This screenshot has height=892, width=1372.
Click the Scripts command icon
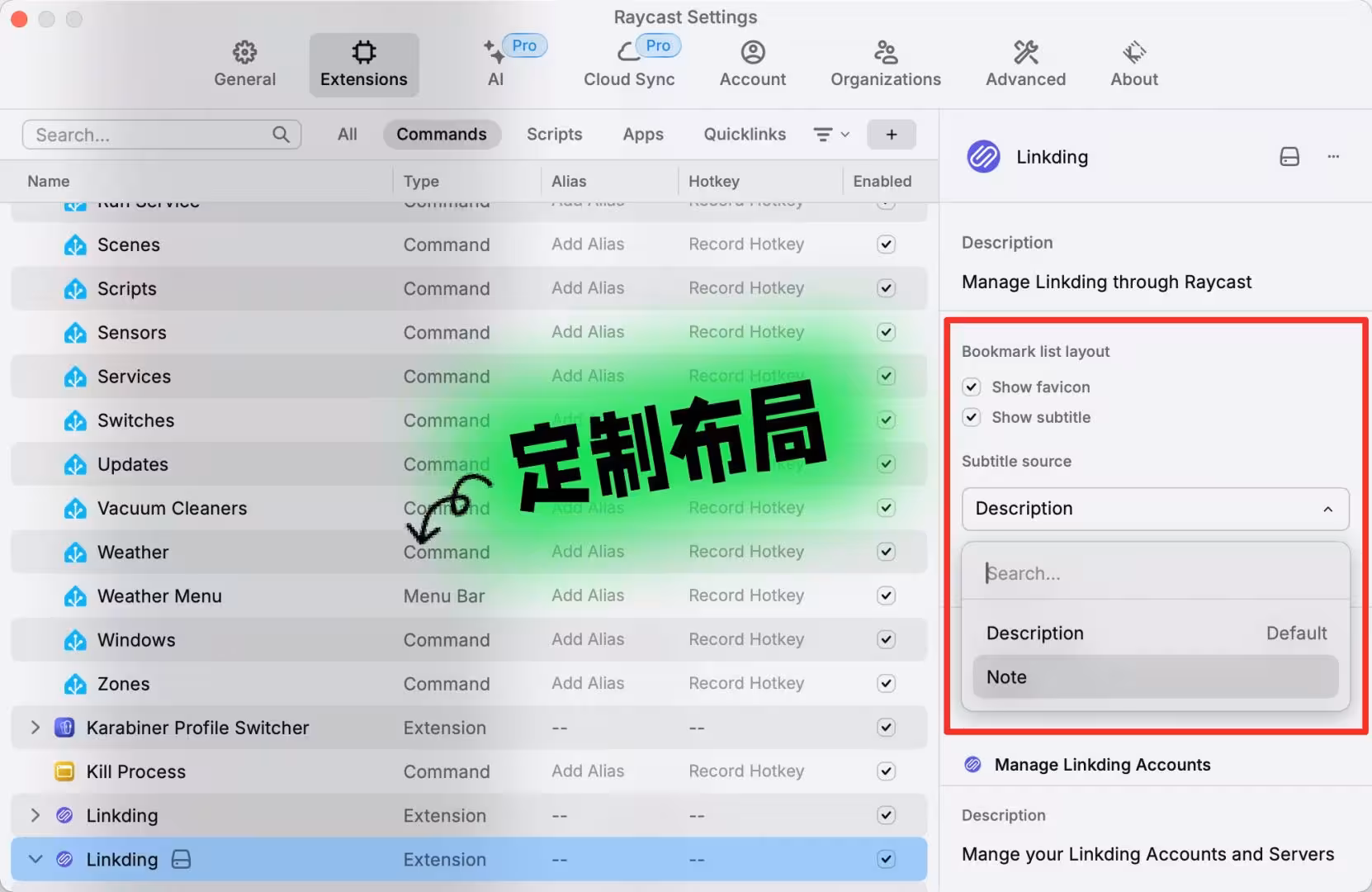[75, 289]
